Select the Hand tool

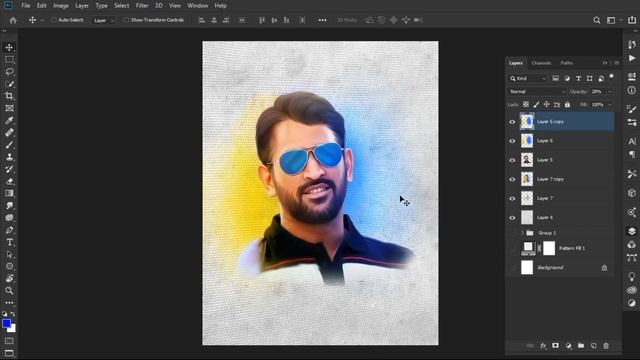click(x=9, y=278)
